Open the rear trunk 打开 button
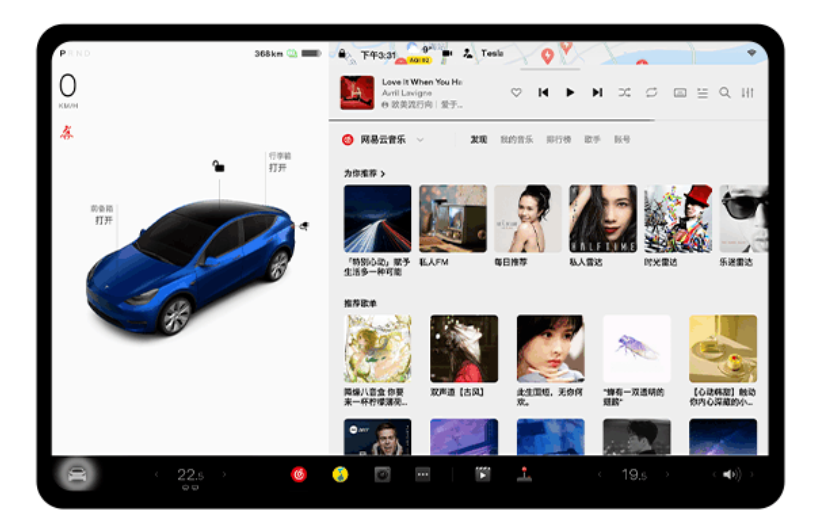Viewport: 814px width, 529px height. [278, 168]
